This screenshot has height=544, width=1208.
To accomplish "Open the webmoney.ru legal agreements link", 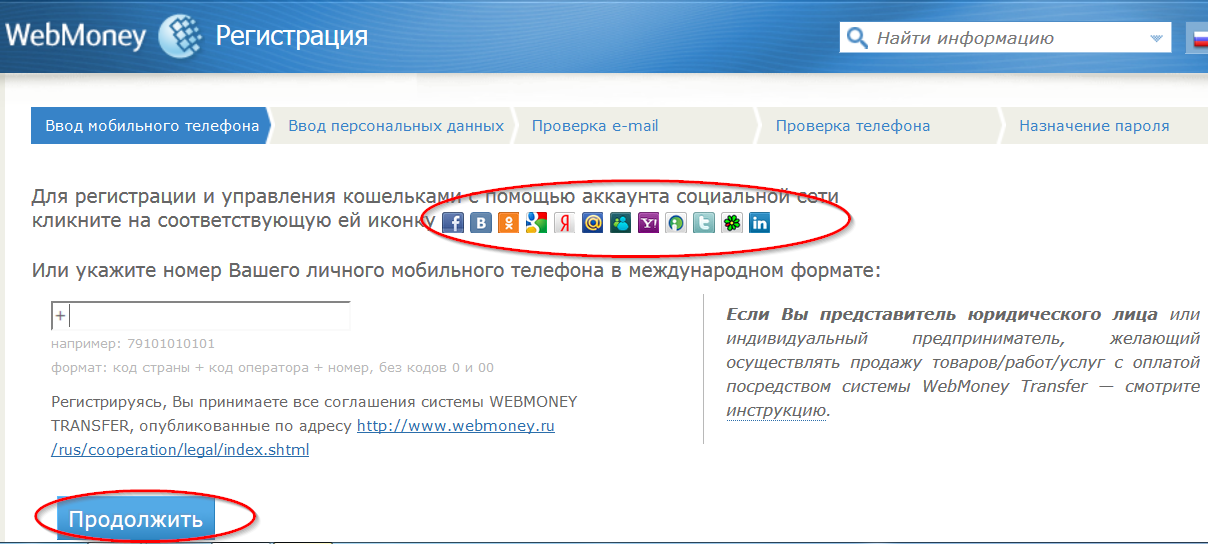I will tap(303, 438).
